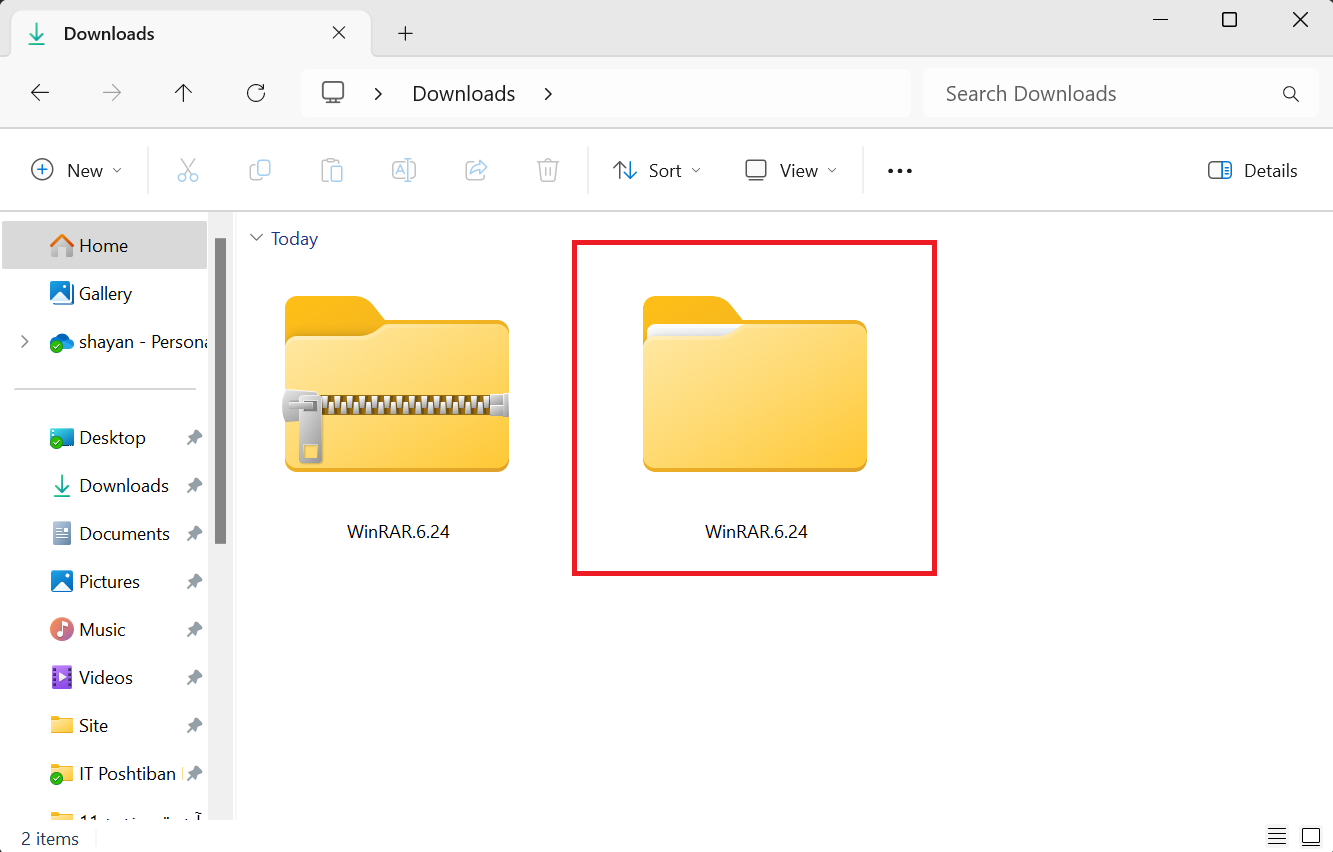Screen dimensions: 1333x852
Task: Open the Sort dropdown menu
Action: 657,171
